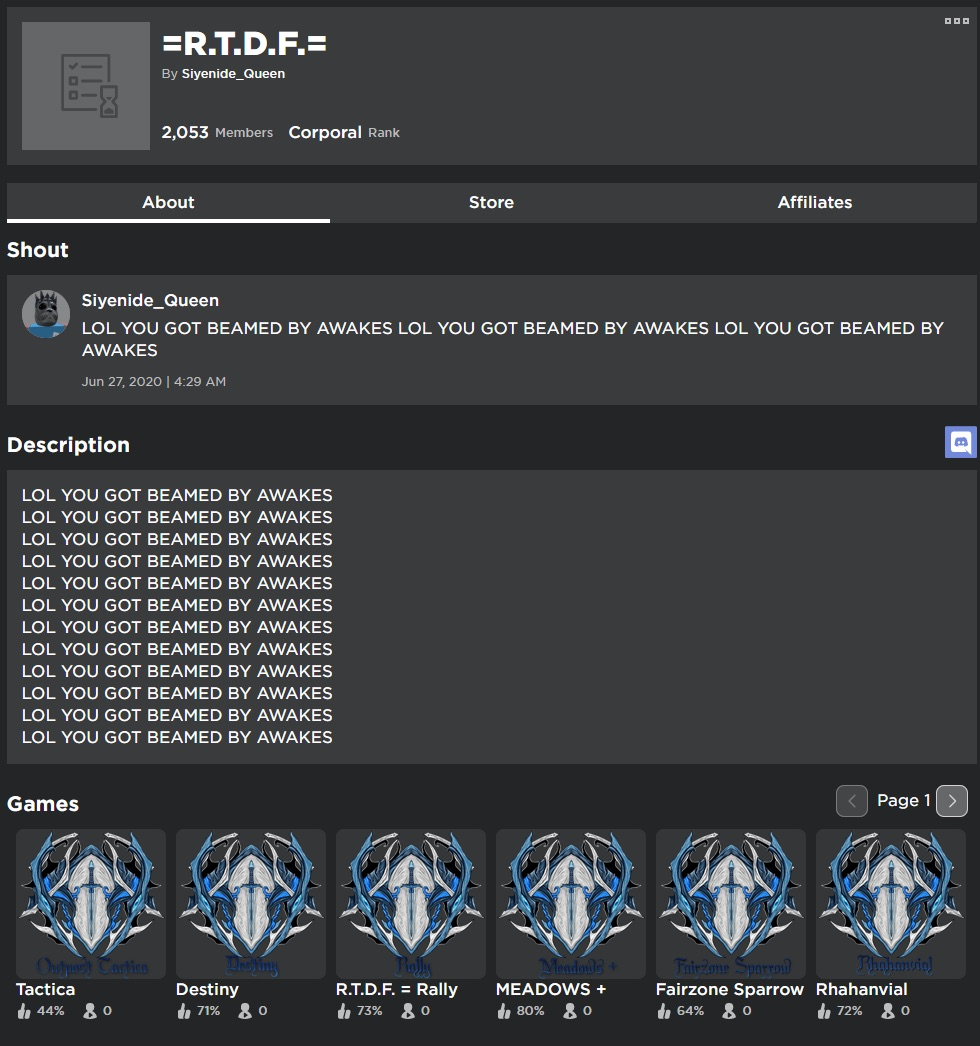980x1046 pixels.
Task: Click Siyenide_Queen's avatar in the Shout
Action: (x=46, y=314)
